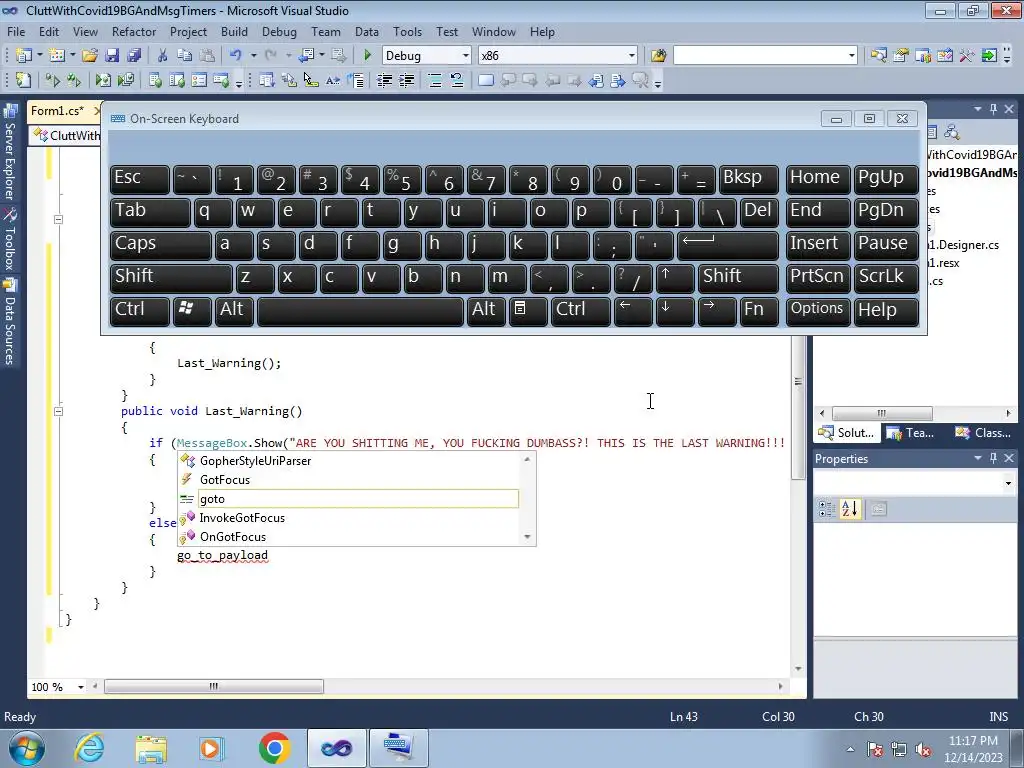Start debugging with the green play icon
The width and height of the screenshot is (1024, 768).
[x=367, y=56]
